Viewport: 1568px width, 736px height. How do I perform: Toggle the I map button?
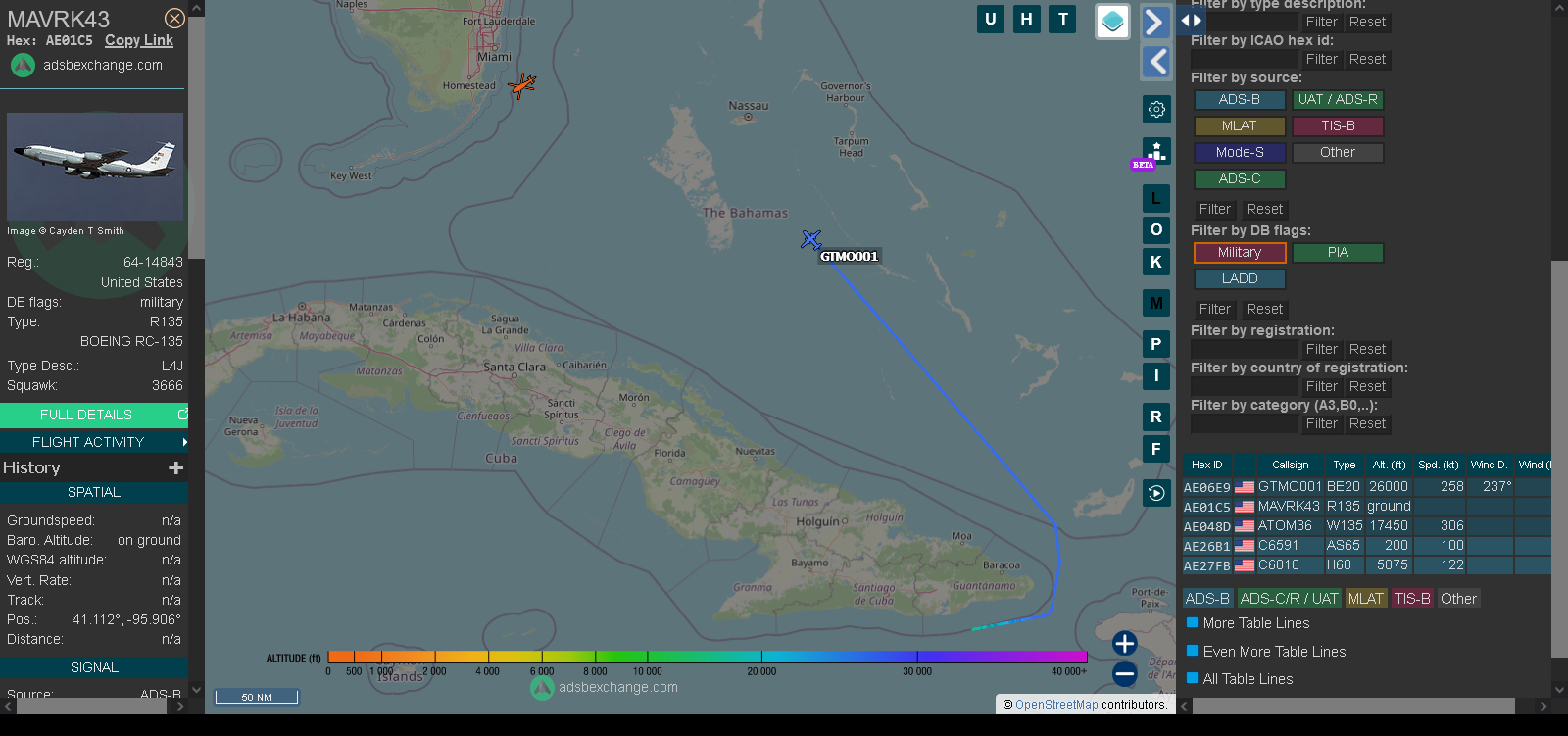[1156, 375]
